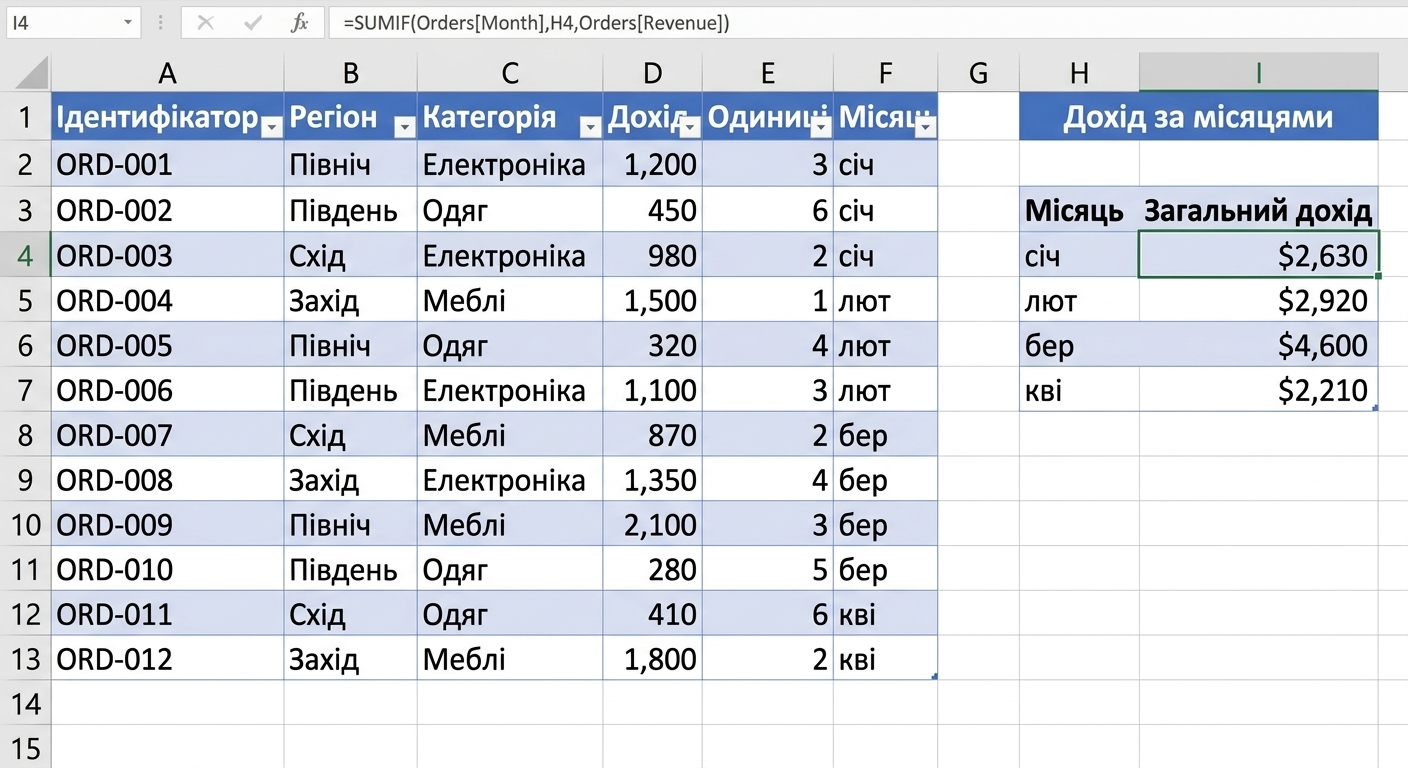The height and width of the screenshot is (768, 1408).
Task: Select the cell showing $2,210
Action: [1259, 389]
